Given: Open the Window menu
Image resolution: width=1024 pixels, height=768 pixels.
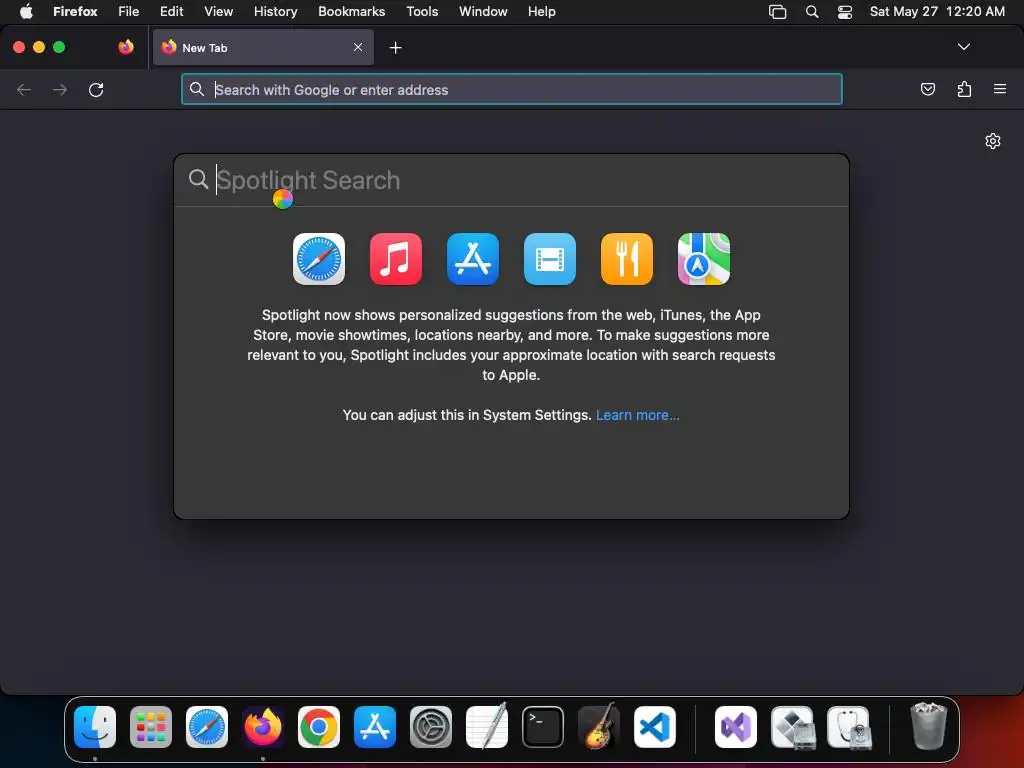Looking at the screenshot, I should 483,11.
